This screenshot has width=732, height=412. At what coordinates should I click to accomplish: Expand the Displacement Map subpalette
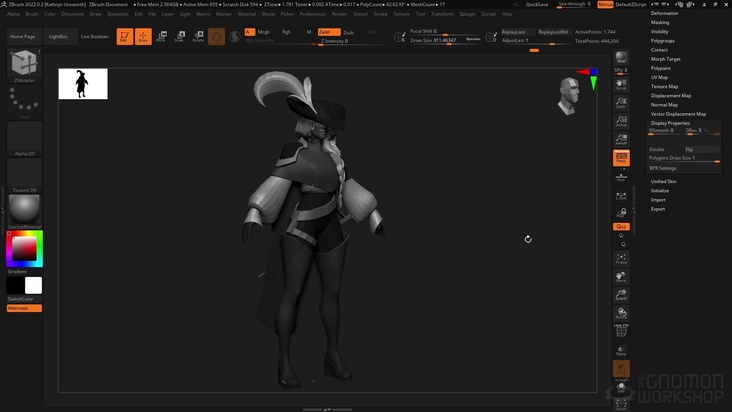(x=671, y=95)
